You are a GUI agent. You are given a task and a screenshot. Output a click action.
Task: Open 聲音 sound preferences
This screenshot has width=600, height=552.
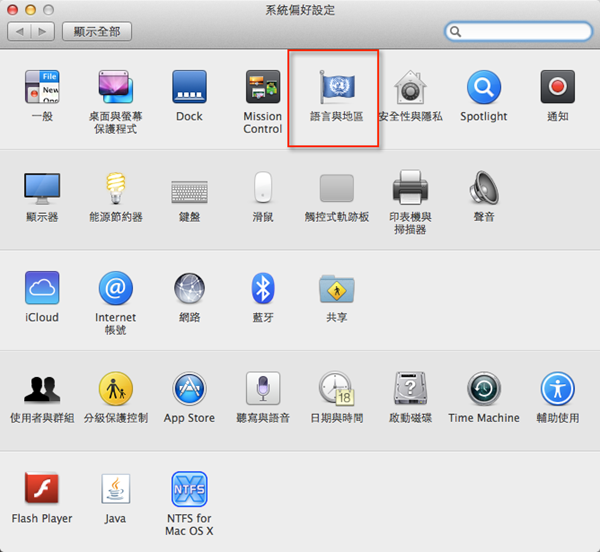[x=484, y=187]
